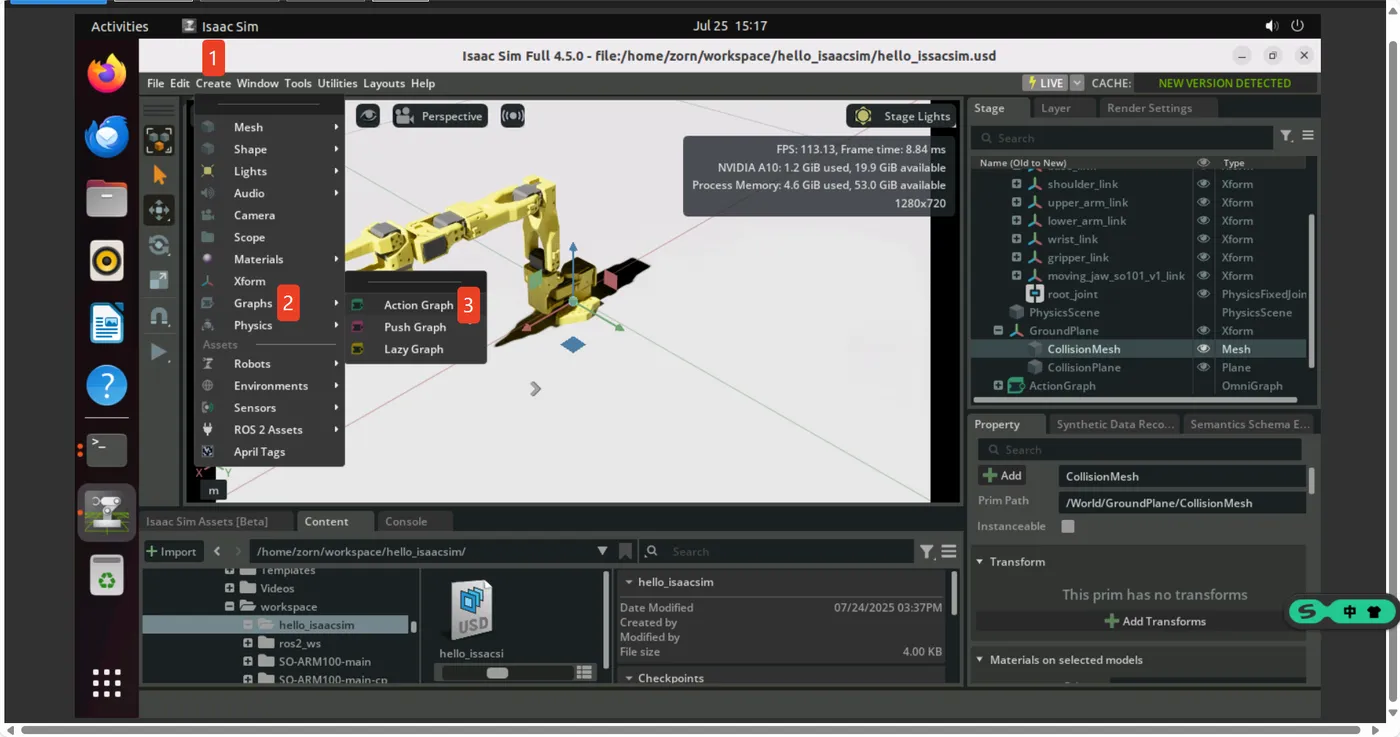The height and width of the screenshot is (737, 1400).
Task: Expand the ros2_ws folder
Action: click(x=248, y=643)
